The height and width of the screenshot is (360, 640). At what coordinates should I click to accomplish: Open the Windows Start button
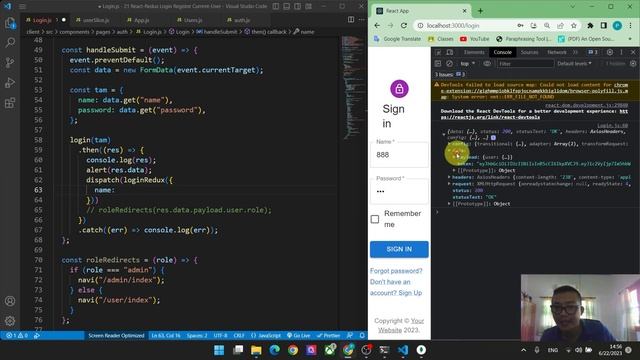[219, 350]
